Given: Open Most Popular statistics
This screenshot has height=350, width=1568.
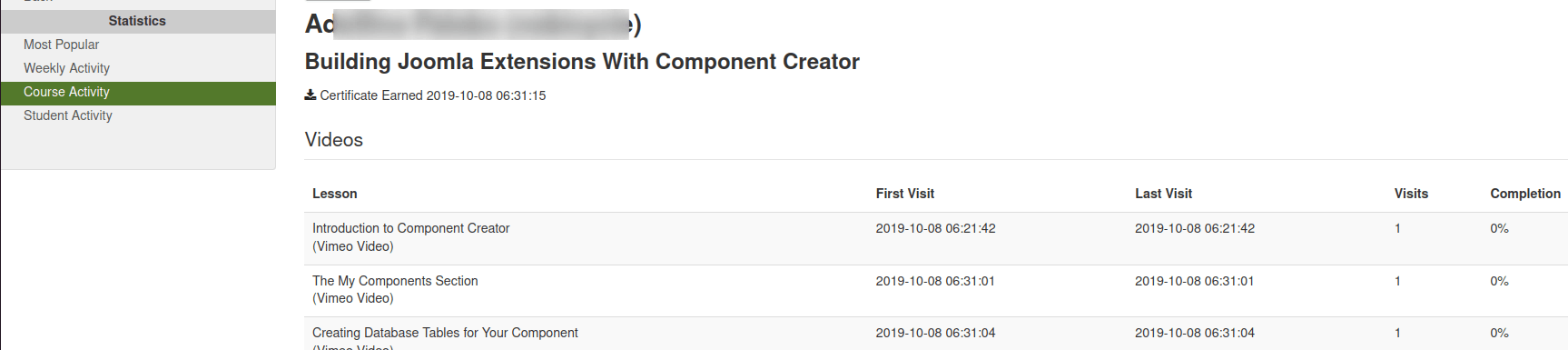Looking at the screenshot, I should (x=61, y=45).
